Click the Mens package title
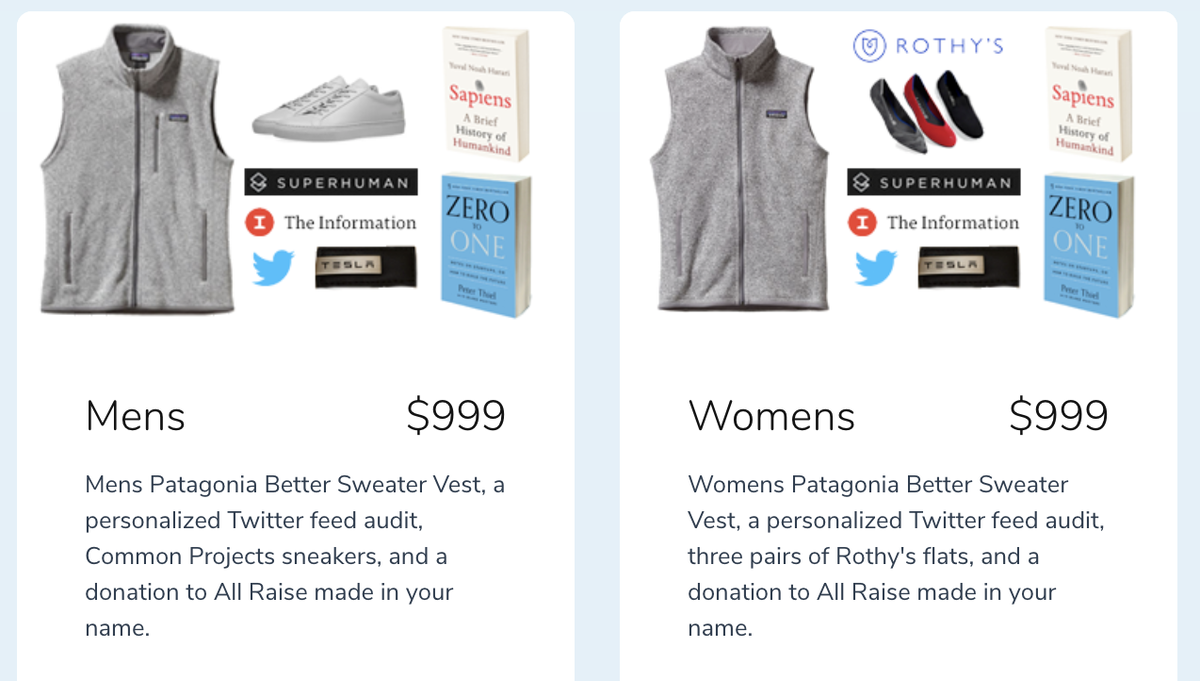1200x681 pixels. tap(135, 416)
